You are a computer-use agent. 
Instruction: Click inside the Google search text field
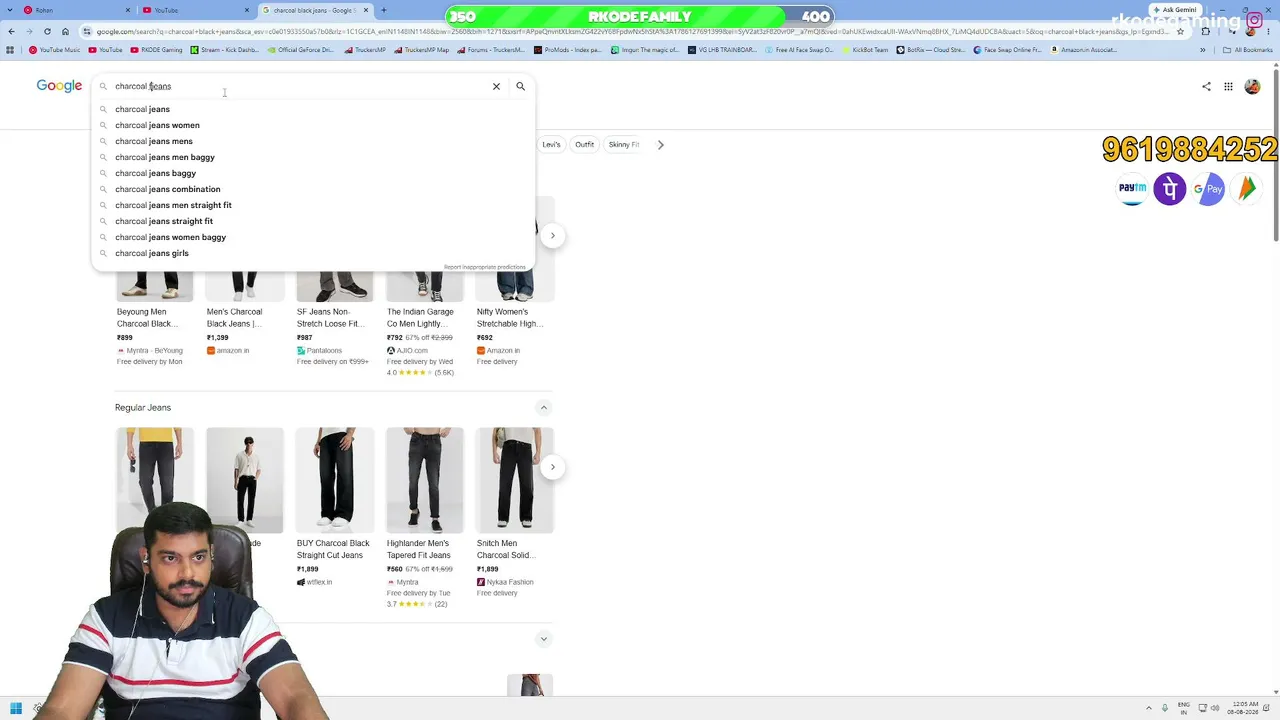coord(300,86)
